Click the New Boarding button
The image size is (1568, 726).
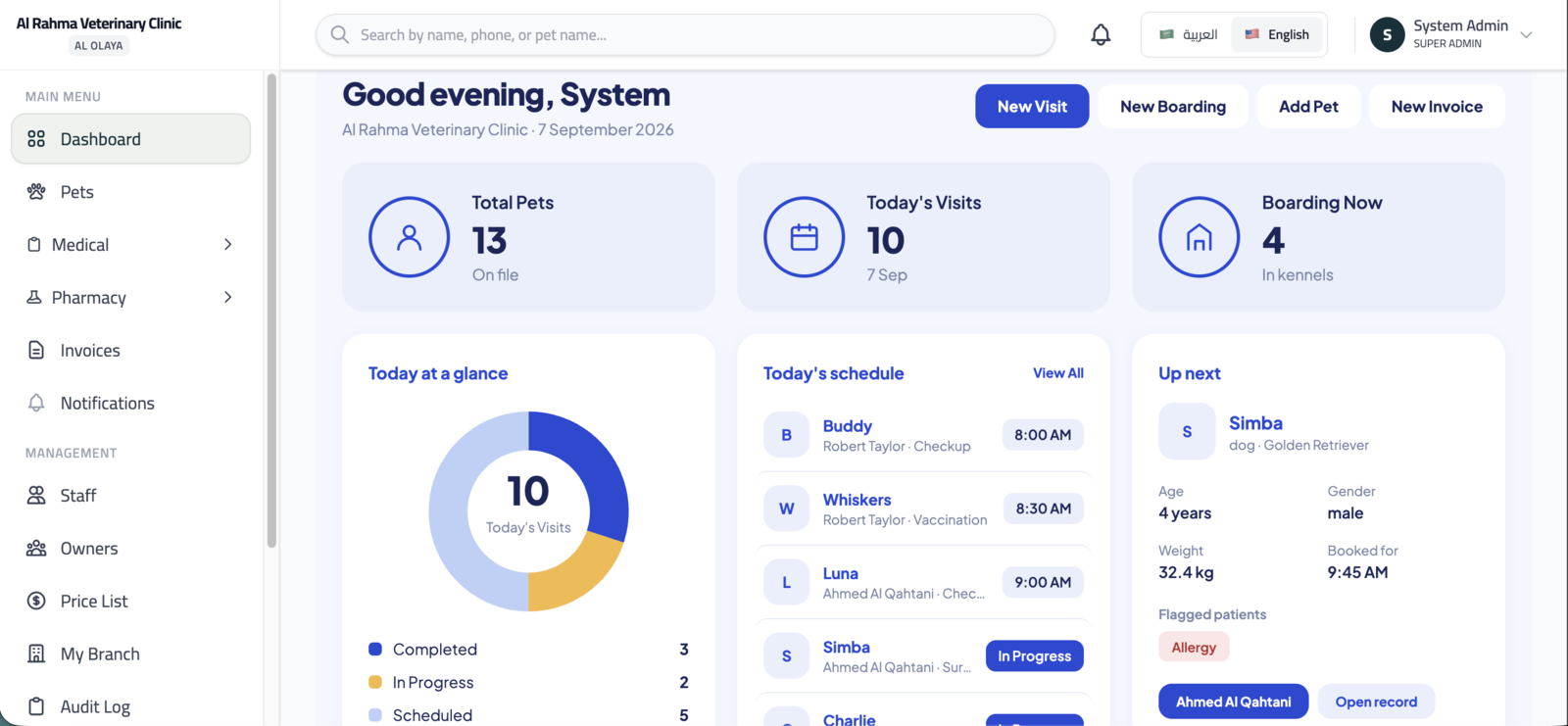[x=1173, y=107]
